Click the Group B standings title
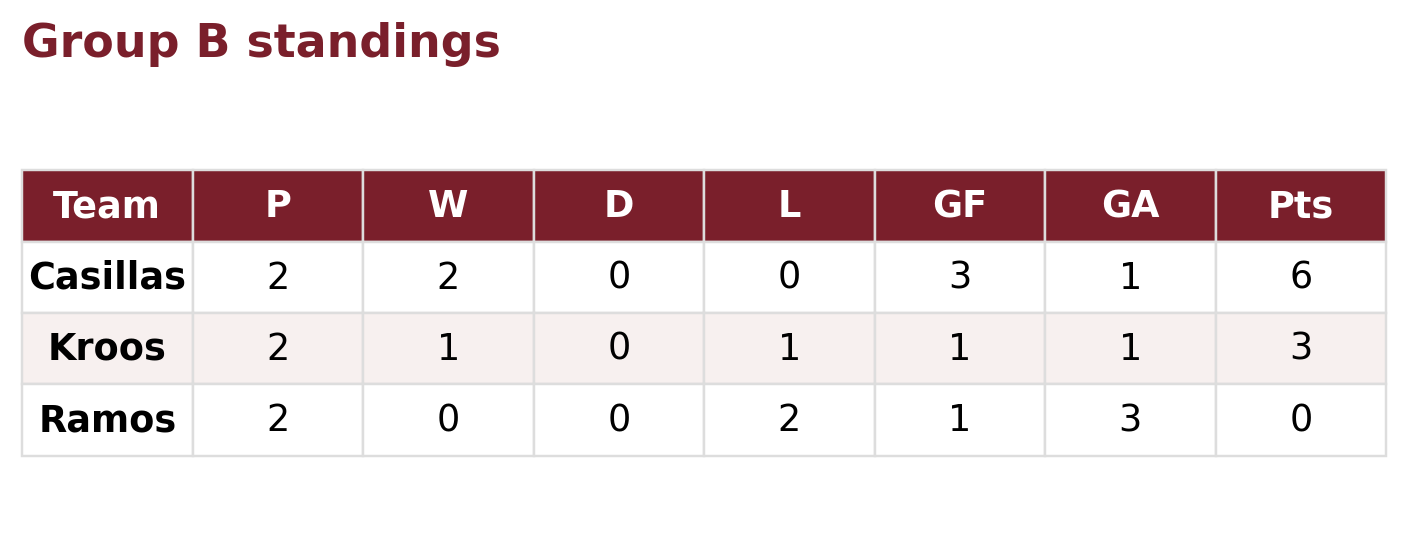 point(261,43)
